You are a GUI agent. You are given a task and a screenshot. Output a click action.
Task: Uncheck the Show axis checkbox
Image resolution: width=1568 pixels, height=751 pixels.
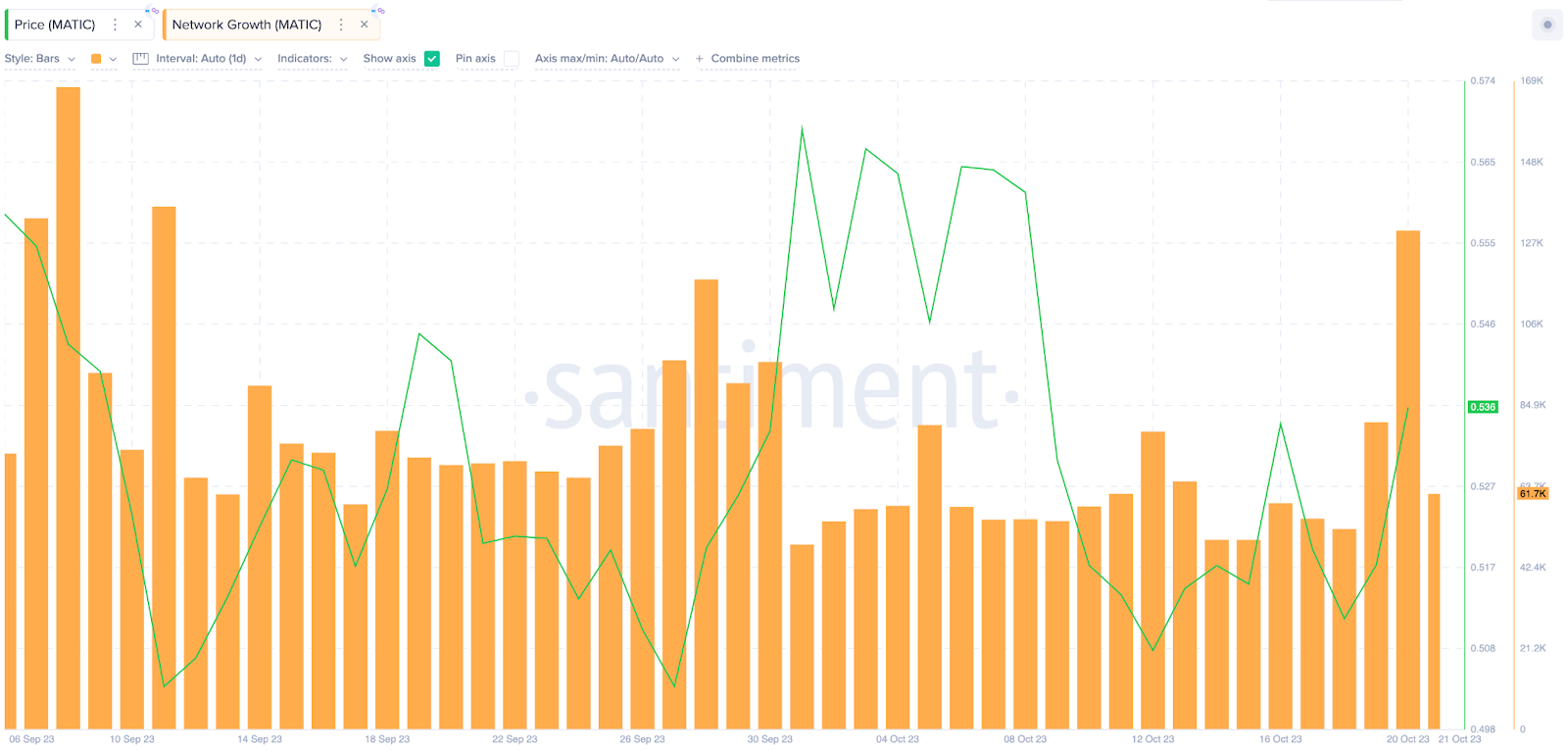click(432, 59)
